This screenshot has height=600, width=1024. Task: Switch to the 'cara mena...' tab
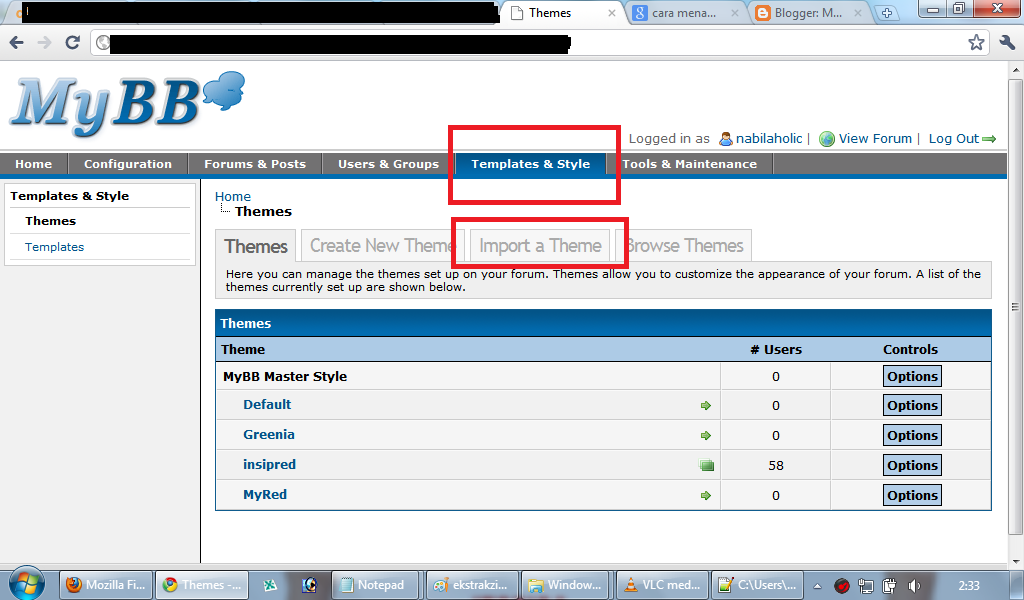point(683,13)
